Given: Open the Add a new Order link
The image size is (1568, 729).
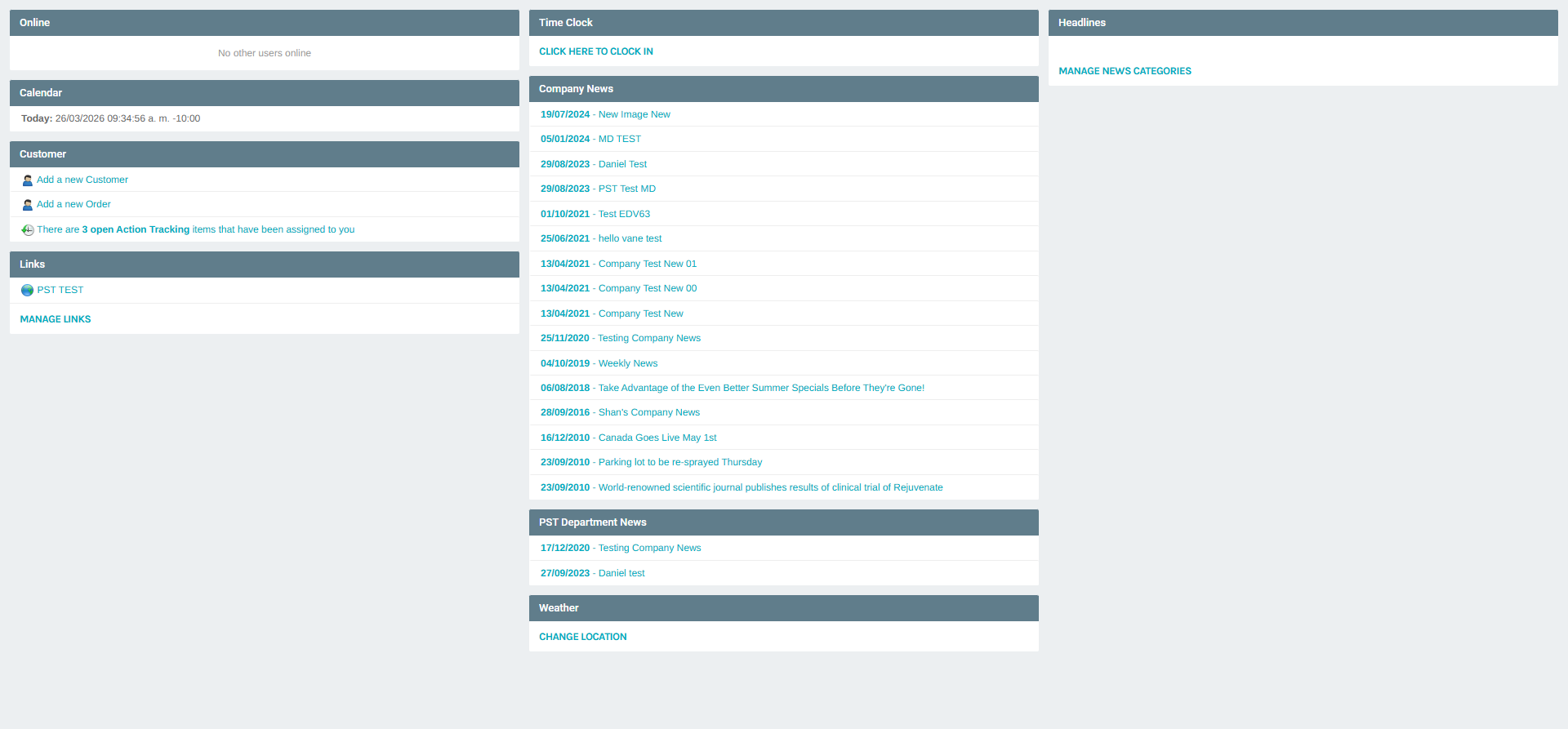Looking at the screenshot, I should click(x=73, y=204).
